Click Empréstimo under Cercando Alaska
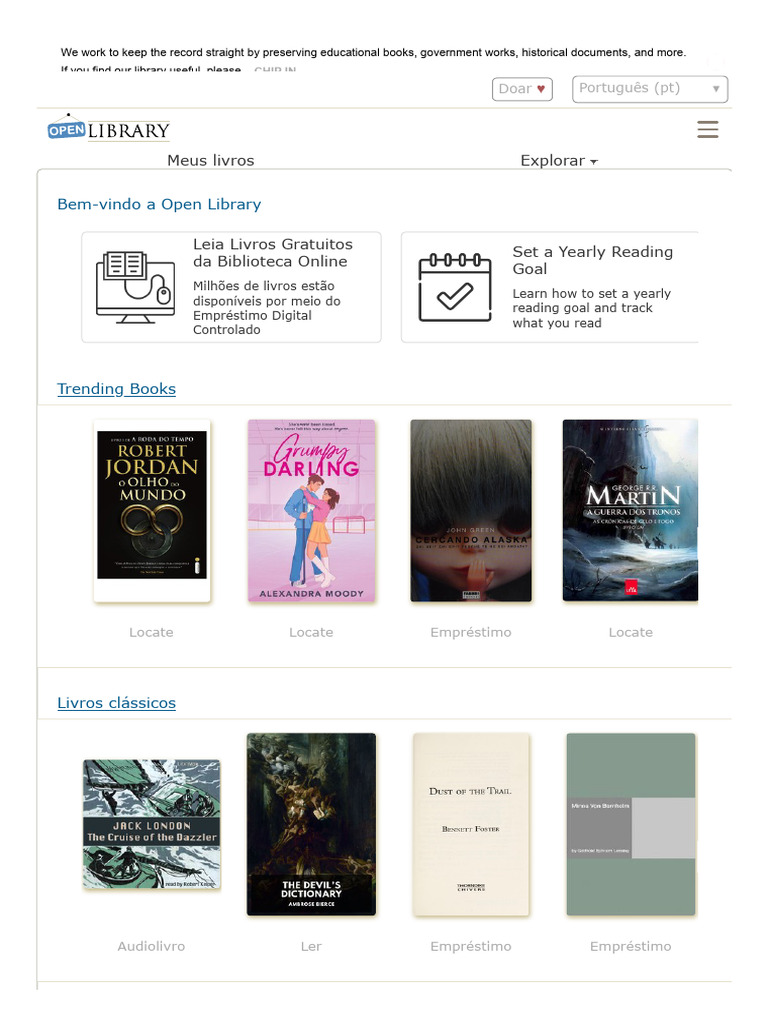The image size is (768, 1024). 471,632
